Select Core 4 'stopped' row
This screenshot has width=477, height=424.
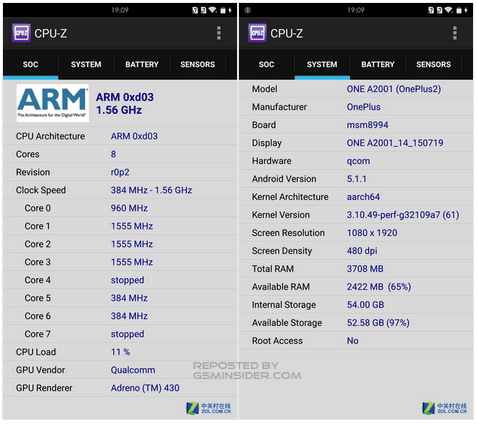click(120, 280)
